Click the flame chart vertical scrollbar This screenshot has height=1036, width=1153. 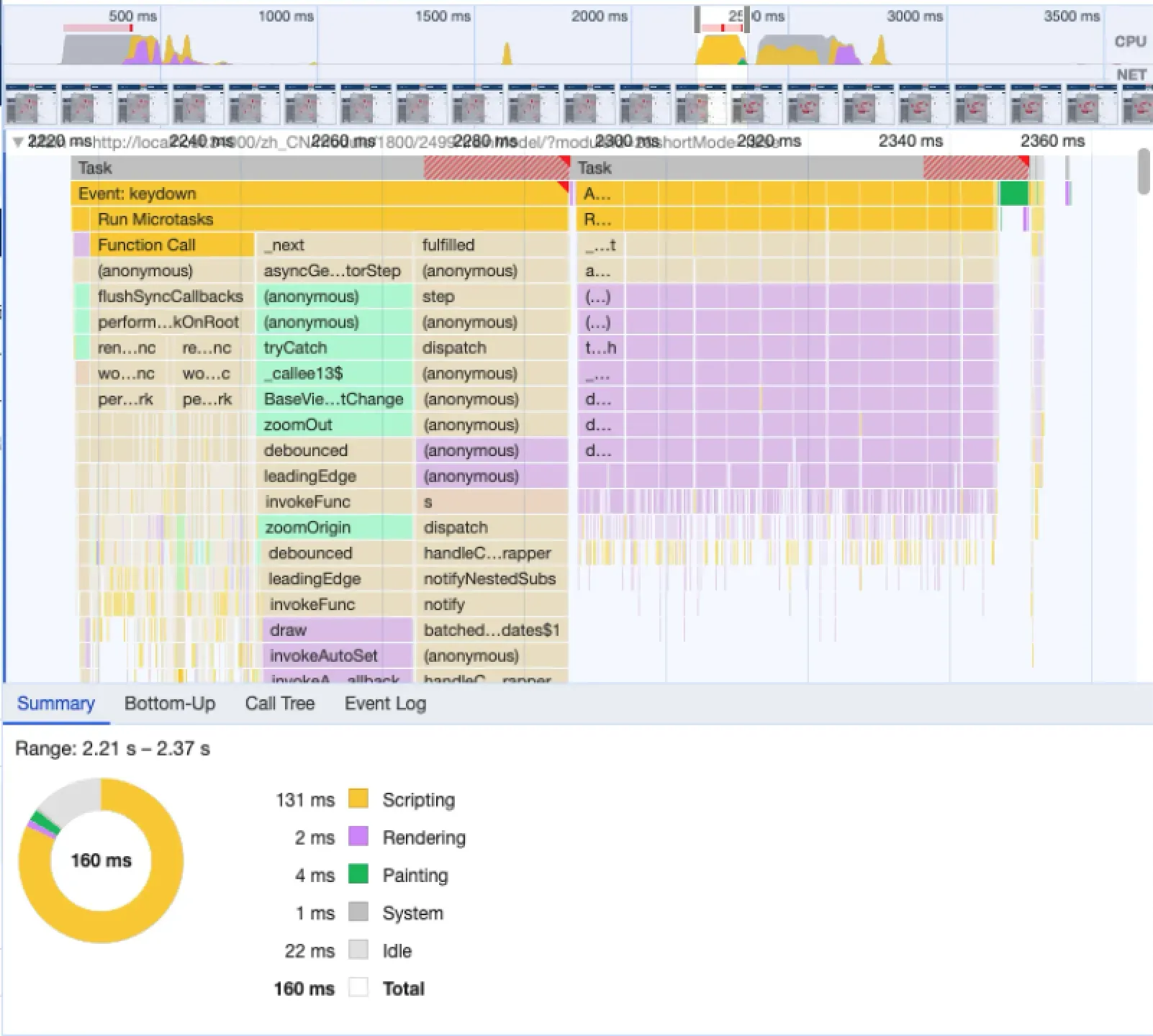(x=1144, y=172)
